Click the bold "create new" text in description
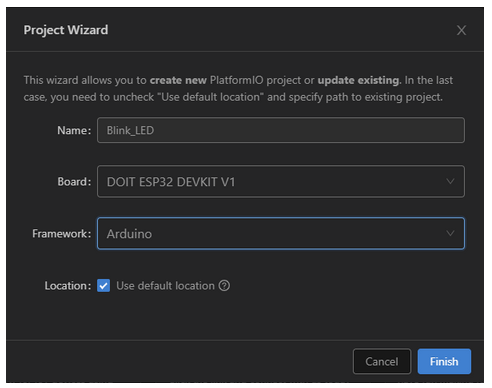Screen dimensions: 492x388 pos(178,80)
